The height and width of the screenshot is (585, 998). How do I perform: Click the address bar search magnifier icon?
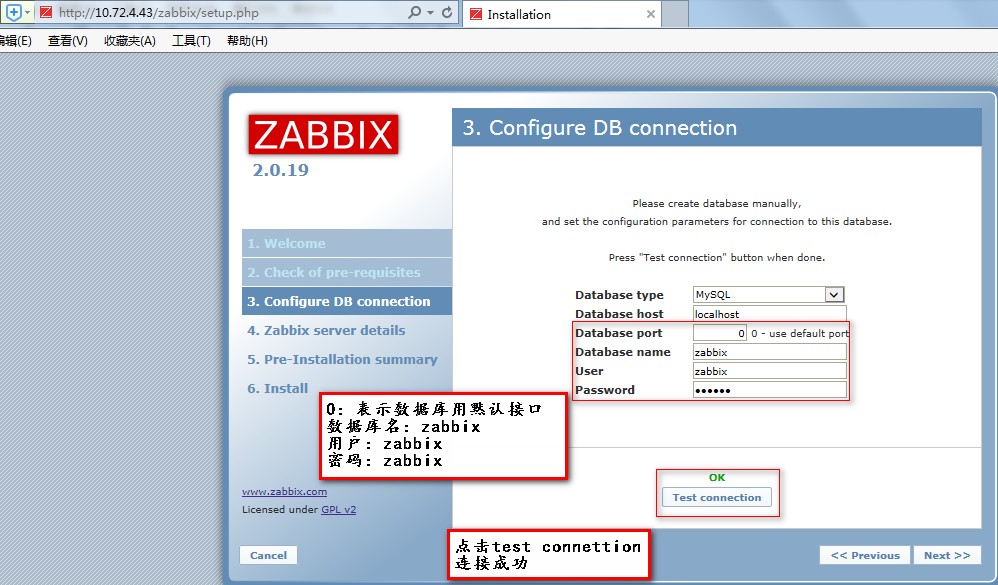click(414, 12)
